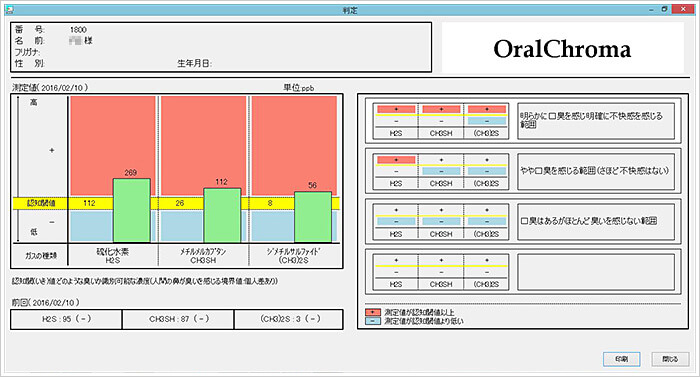Restore down the 判定 window
This screenshot has height=377, width=700.
point(664,9)
